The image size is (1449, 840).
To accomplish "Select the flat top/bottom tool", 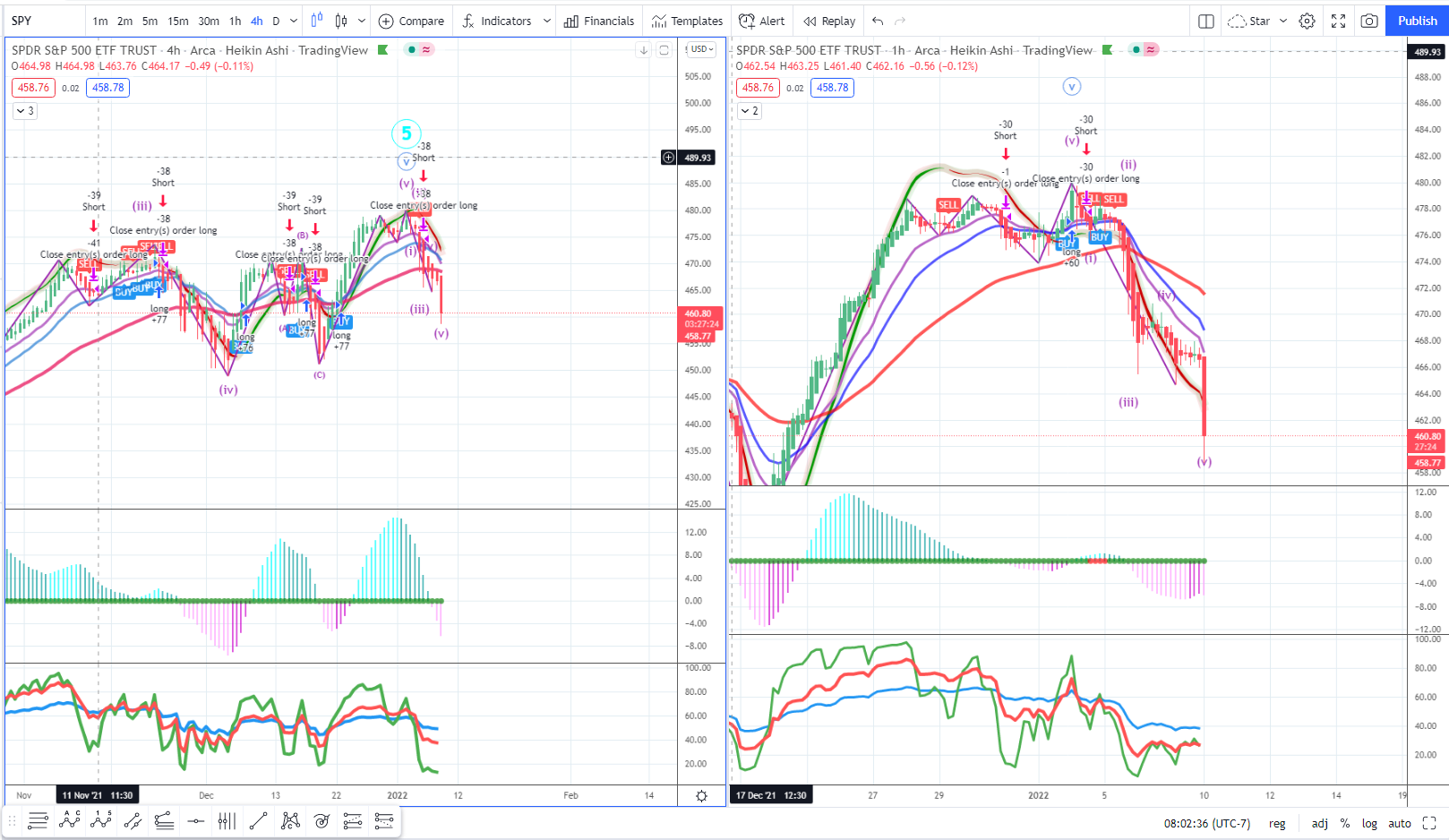I will [x=164, y=820].
